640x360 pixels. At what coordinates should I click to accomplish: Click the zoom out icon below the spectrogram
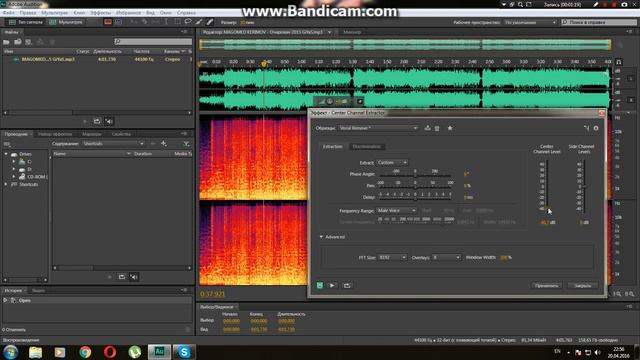click(629, 294)
